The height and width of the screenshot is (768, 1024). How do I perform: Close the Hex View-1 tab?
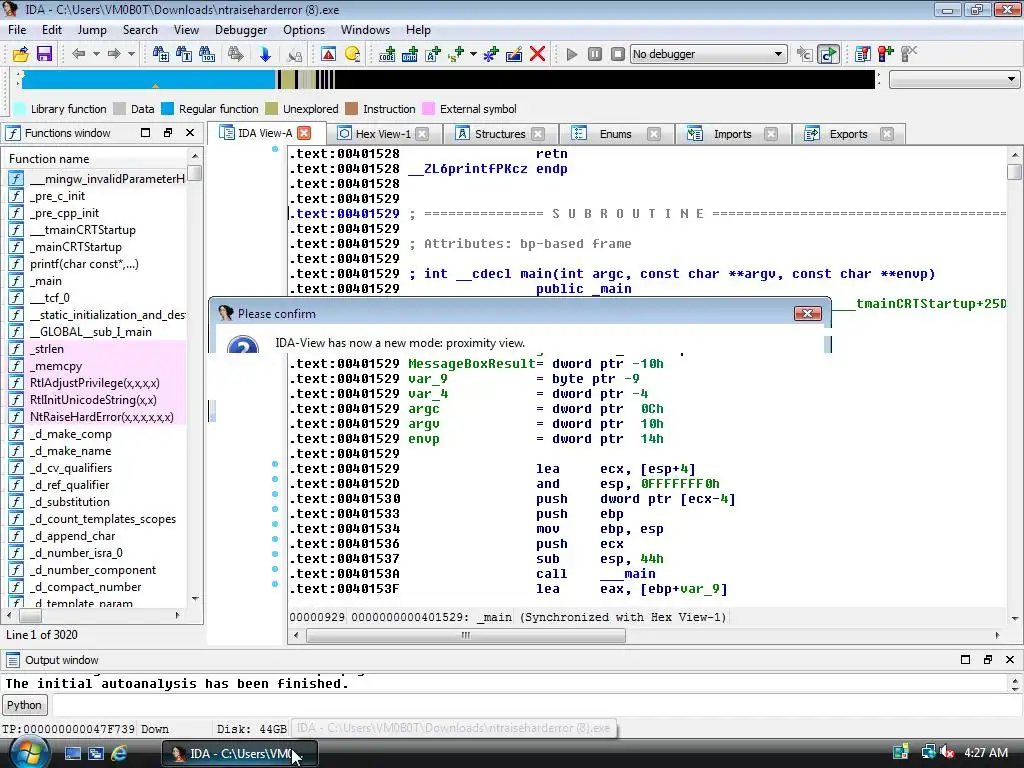(x=423, y=134)
